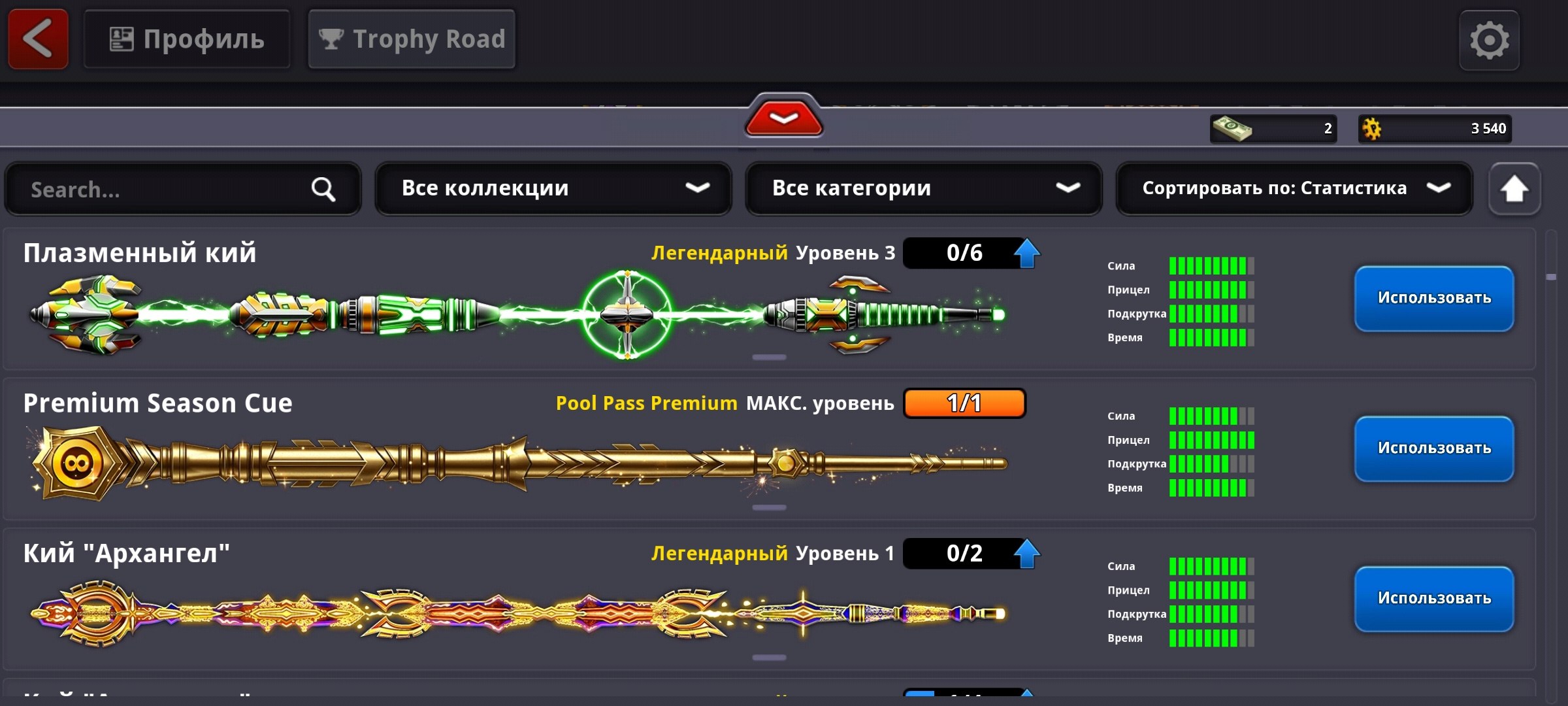Viewport: 1568px width, 706px height.
Task: Click the search magnifier icon
Action: (x=323, y=189)
